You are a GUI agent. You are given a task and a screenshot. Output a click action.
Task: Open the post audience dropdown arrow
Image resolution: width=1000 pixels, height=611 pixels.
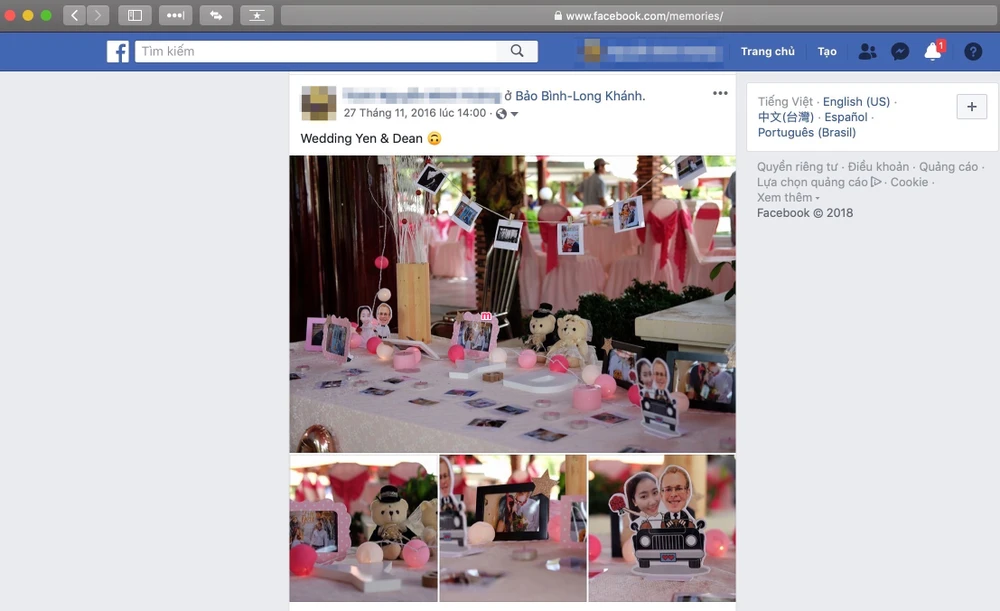515,114
